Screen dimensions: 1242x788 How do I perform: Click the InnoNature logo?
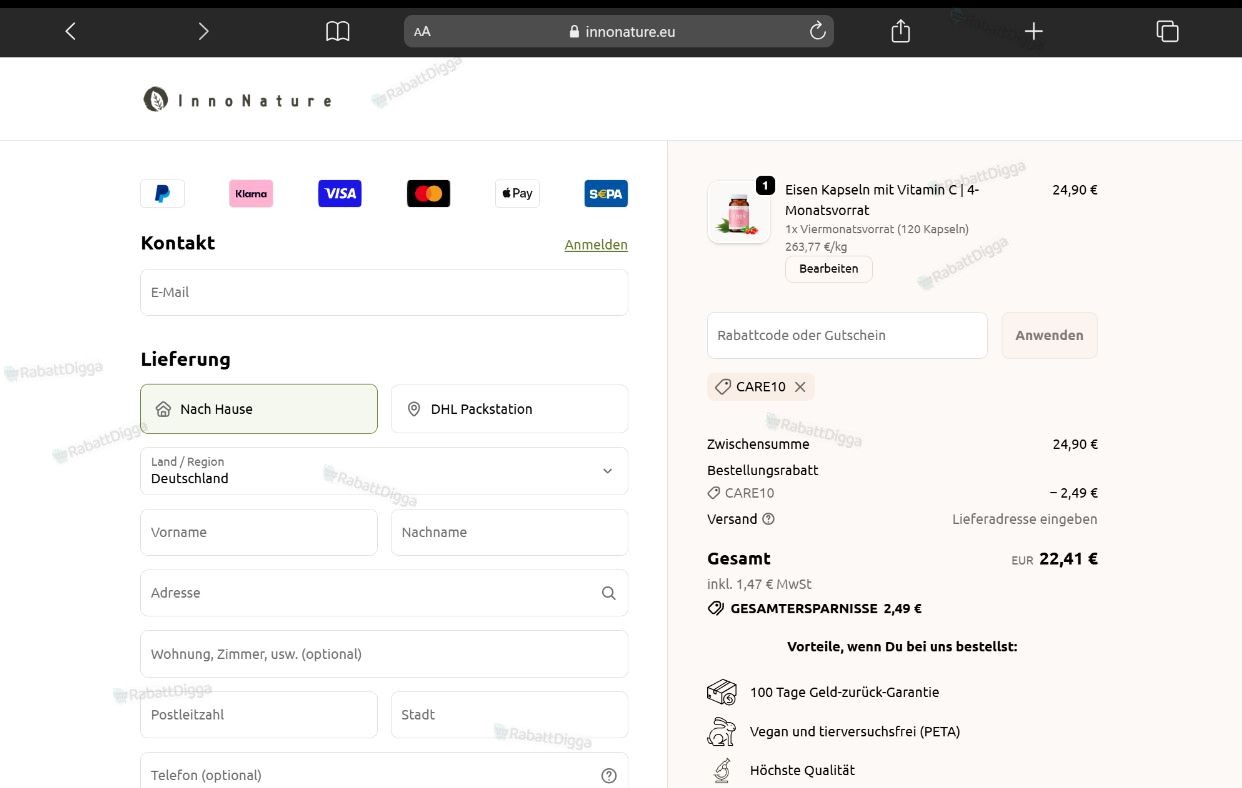pyautogui.click(x=238, y=100)
